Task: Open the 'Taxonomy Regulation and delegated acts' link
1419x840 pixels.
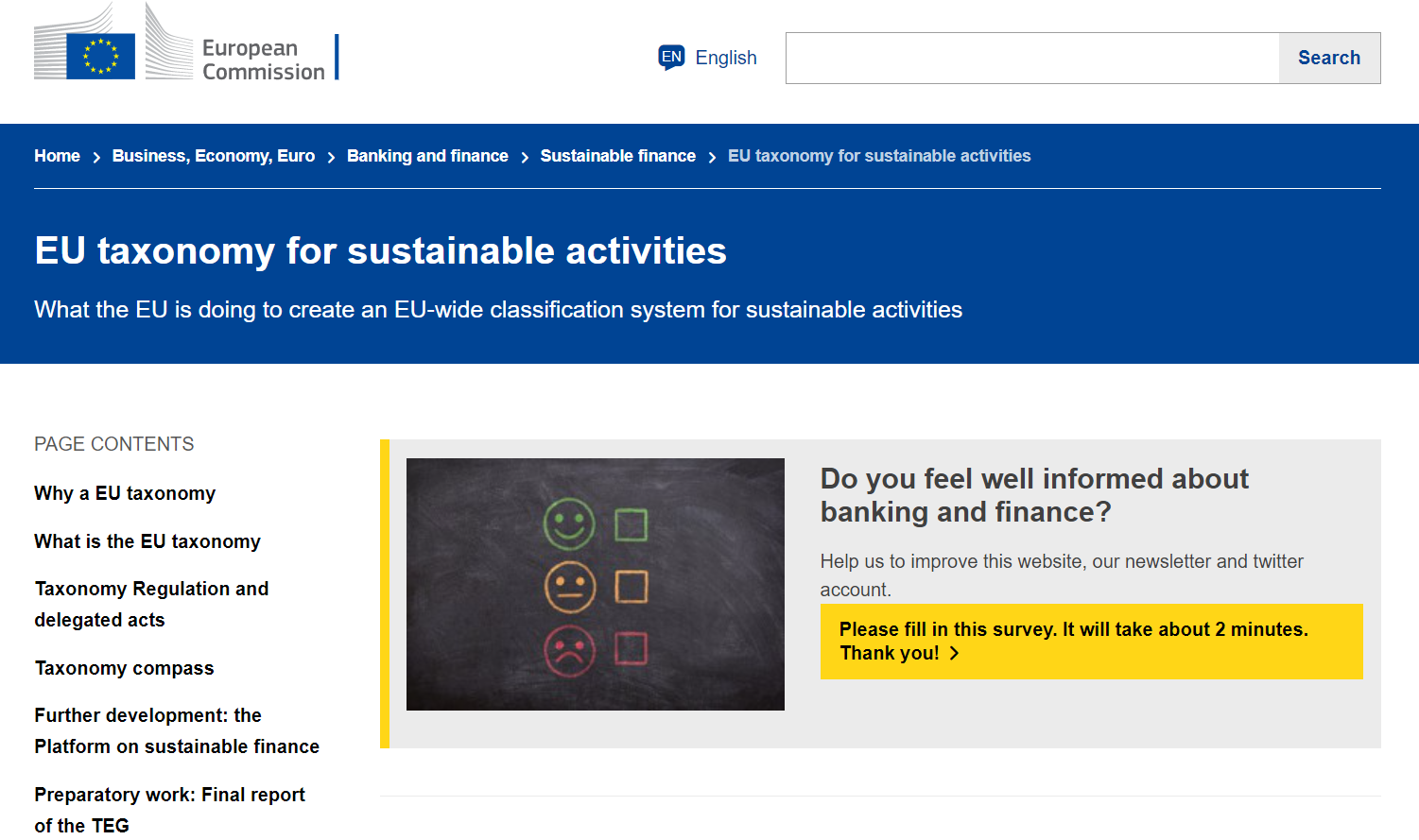Action: pyautogui.click(x=151, y=605)
